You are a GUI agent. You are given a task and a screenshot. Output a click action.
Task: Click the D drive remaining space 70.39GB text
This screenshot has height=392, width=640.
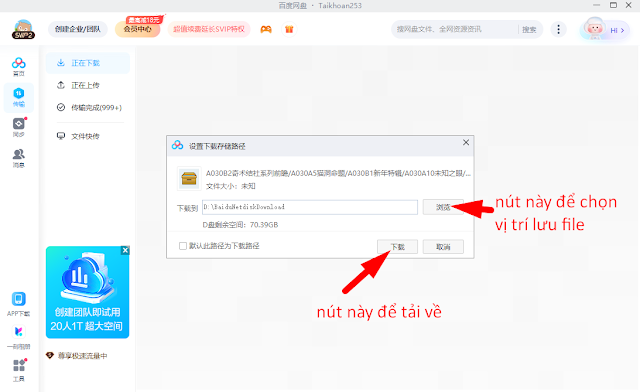[240, 225]
